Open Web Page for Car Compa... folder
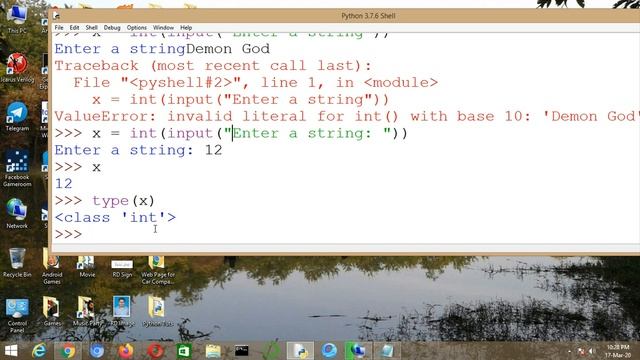 (x=157, y=269)
